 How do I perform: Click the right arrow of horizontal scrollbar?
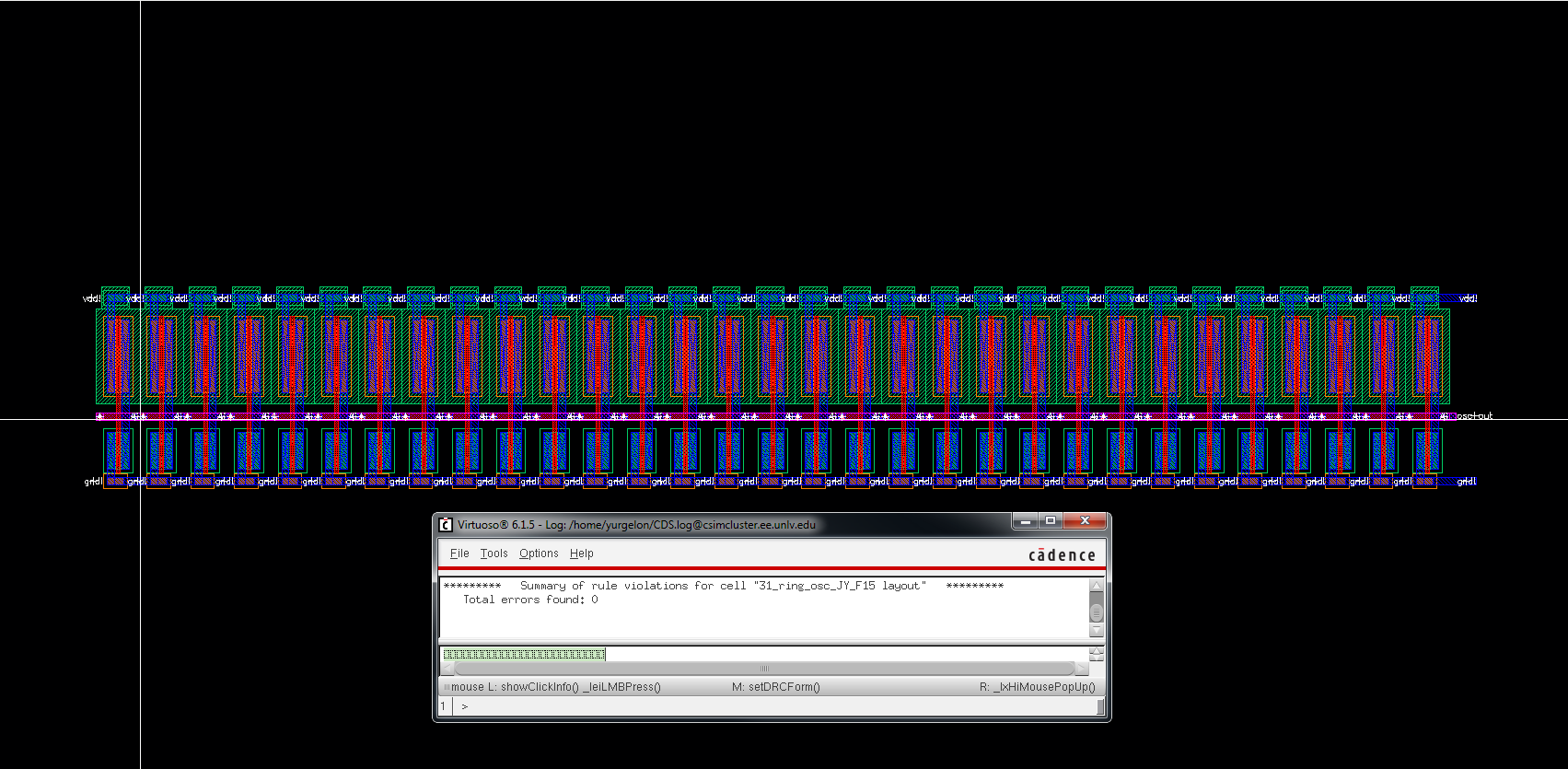coord(1082,669)
